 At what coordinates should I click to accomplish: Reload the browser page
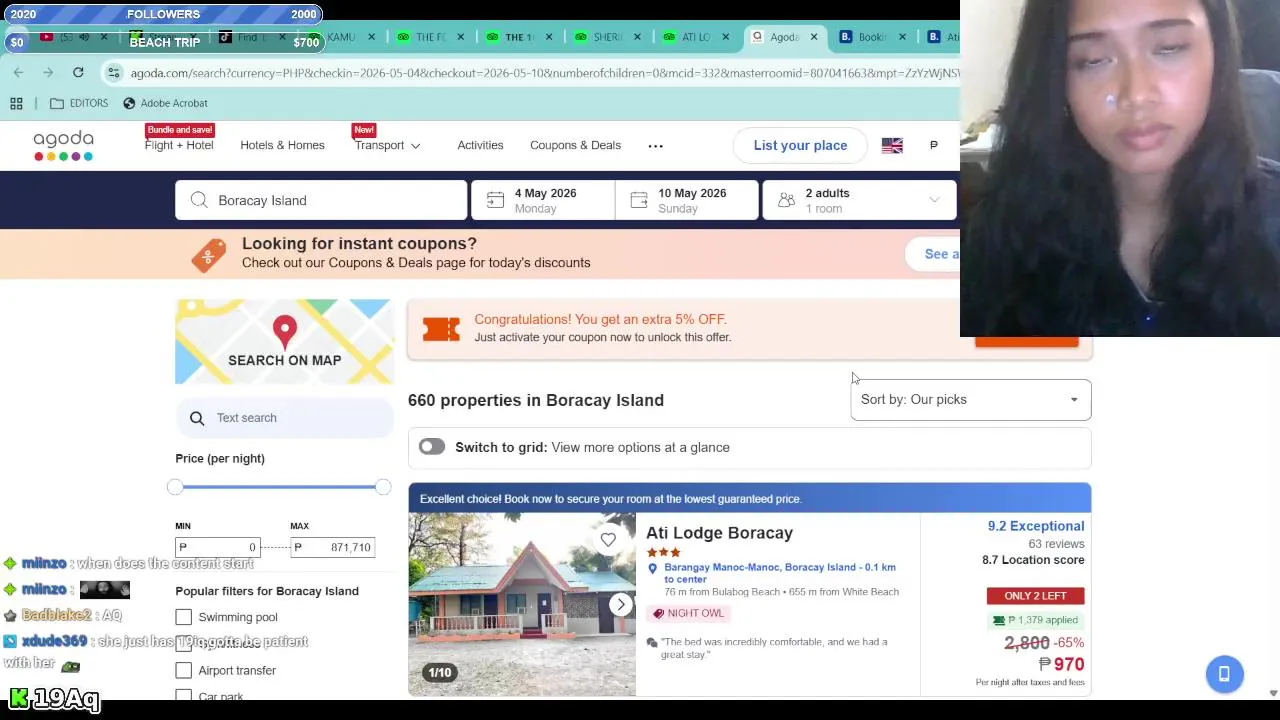click(78, 72)
